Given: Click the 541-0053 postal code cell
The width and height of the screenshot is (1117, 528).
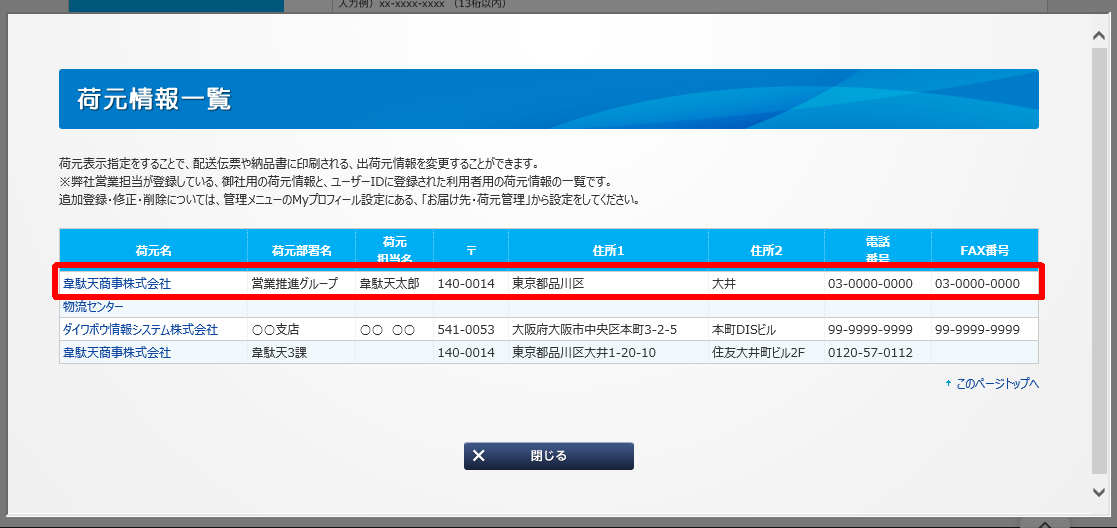Looking at the screenshot, I should [466, 330].
